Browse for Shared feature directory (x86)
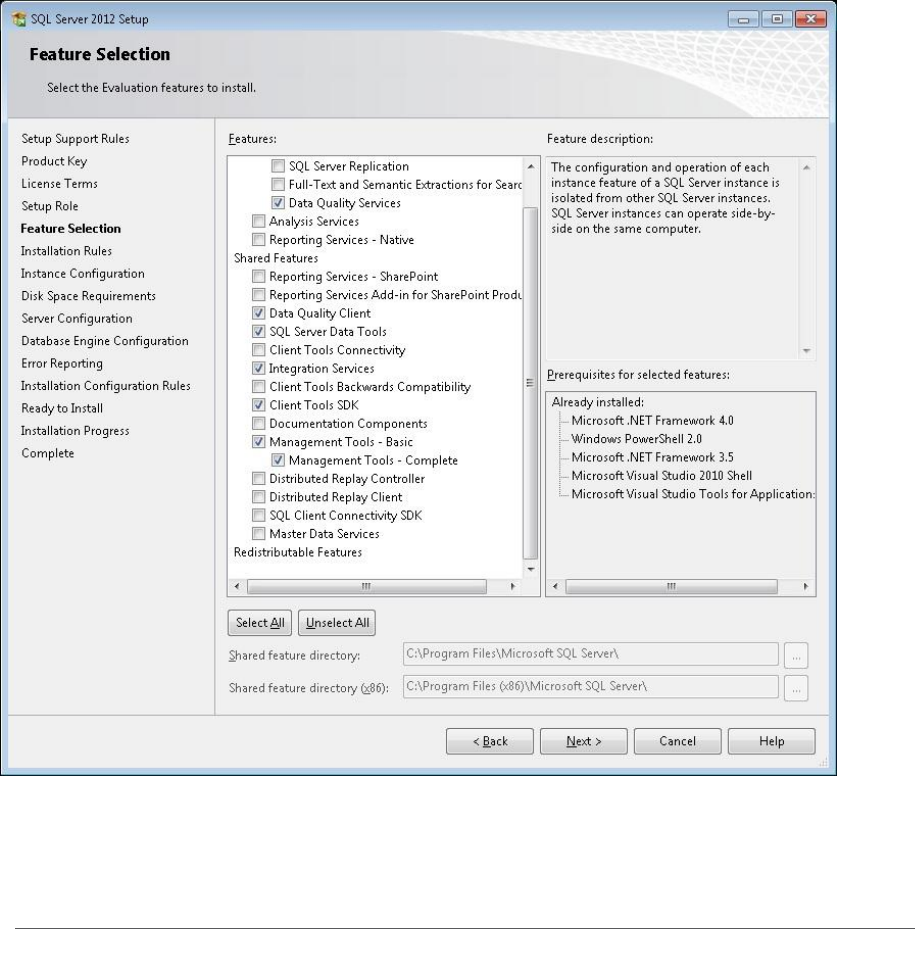Screen dimensions: 919x974 [796, 688]
